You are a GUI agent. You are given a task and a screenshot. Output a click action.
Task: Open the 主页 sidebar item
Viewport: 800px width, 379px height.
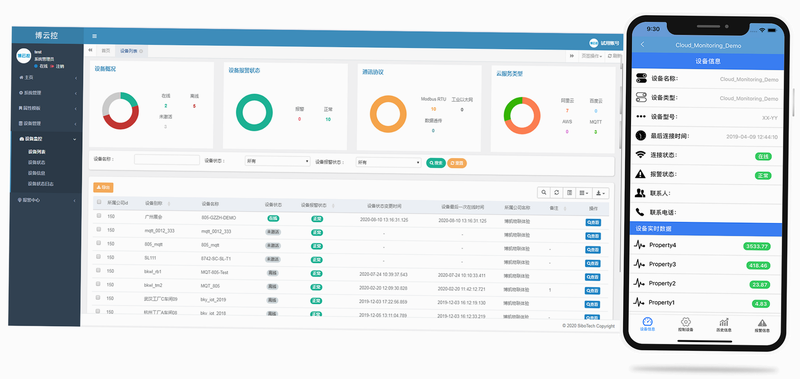tap(47, 78)
